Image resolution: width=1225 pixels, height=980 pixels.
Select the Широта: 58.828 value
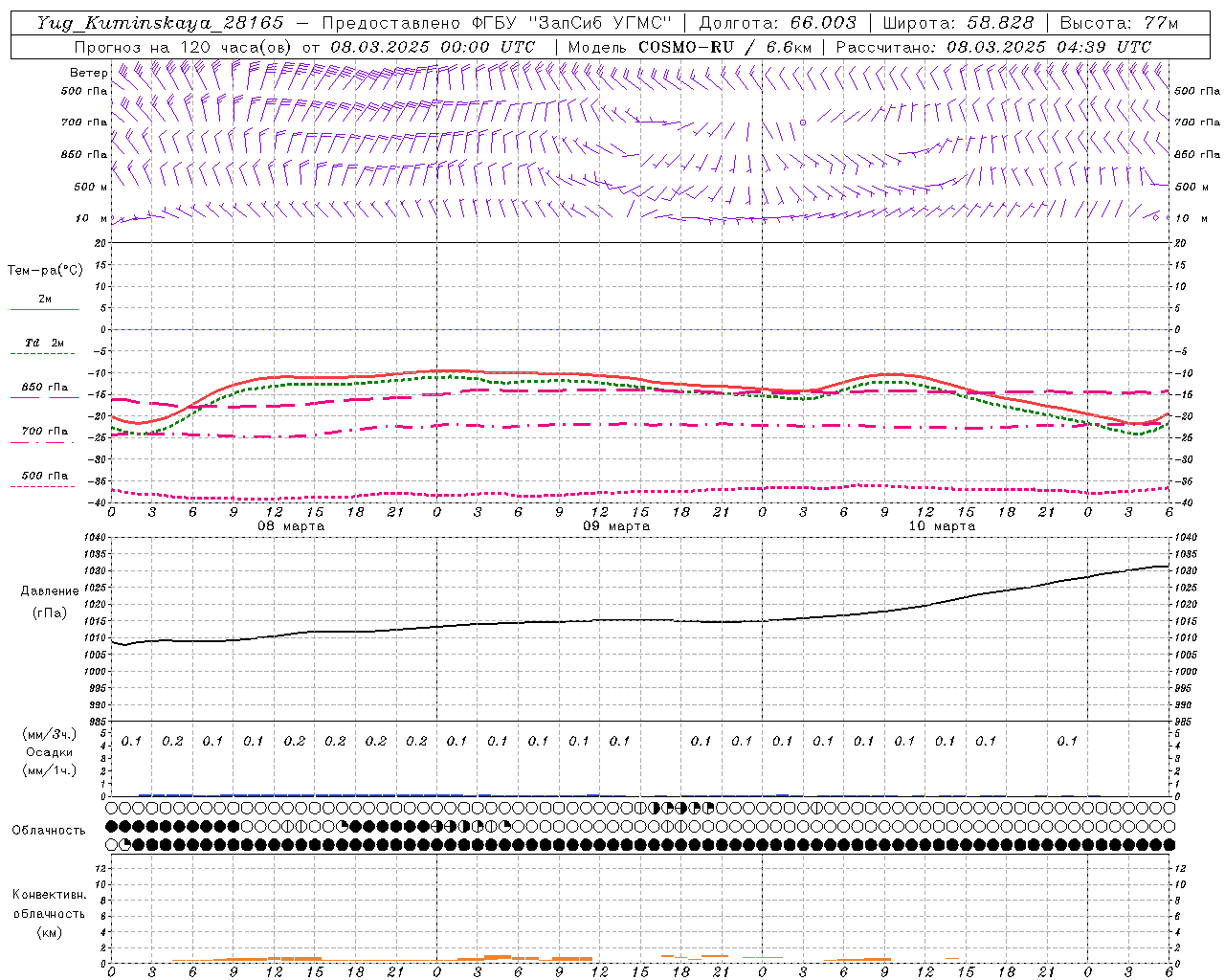[x=958, y=23]
